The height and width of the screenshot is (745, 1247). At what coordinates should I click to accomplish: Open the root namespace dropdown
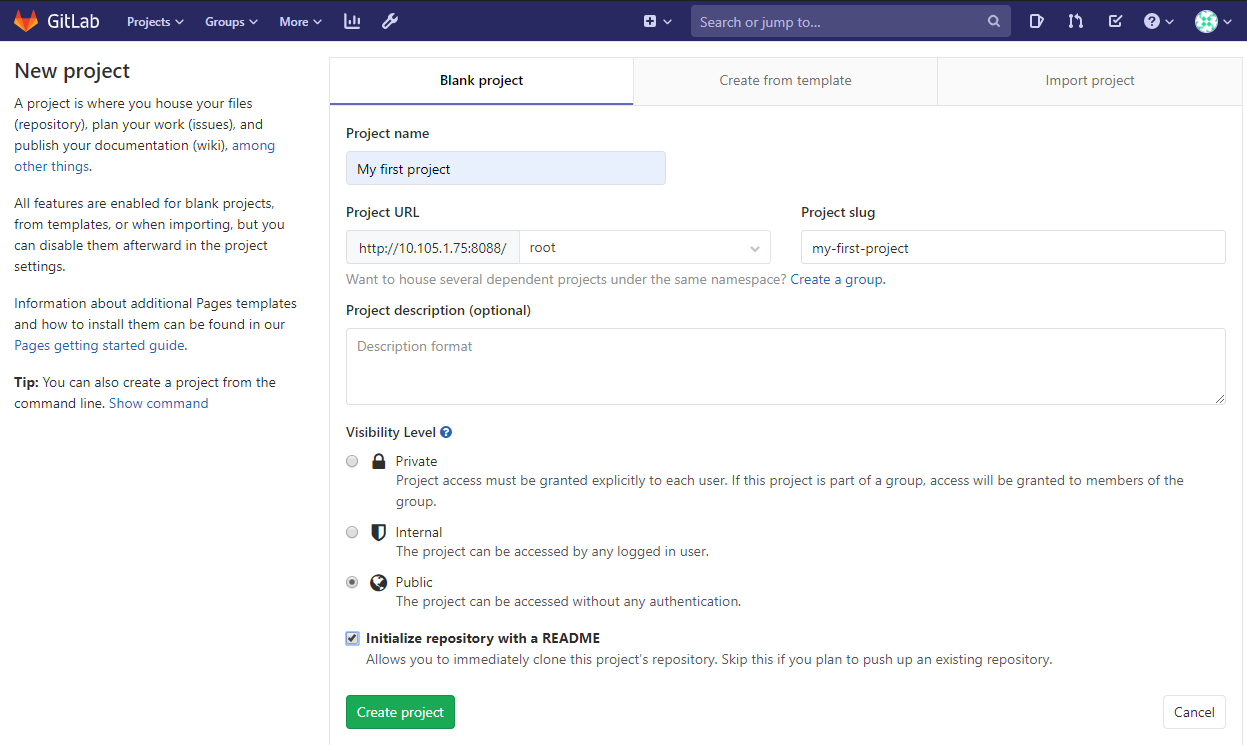tap(645, 247)
